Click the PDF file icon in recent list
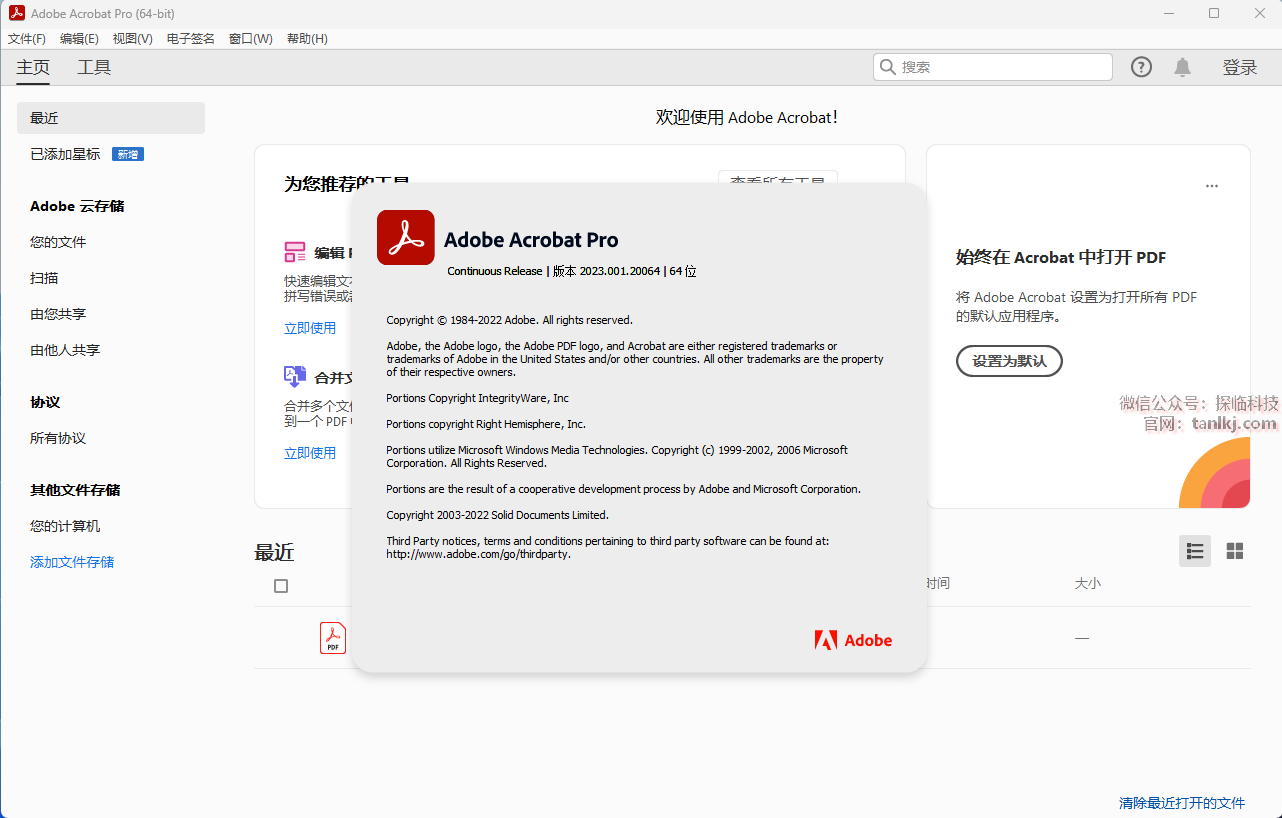Screen dimensions: 1282x818 click(x=333, y=638)
